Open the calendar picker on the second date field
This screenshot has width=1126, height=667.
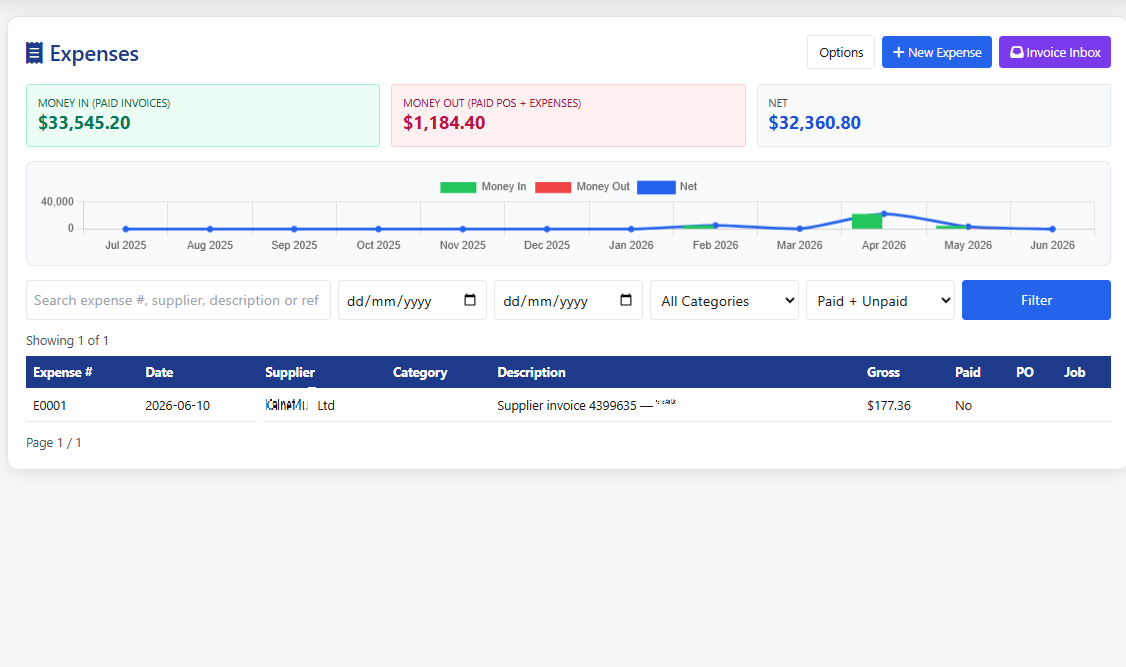[x=626, y=300]
